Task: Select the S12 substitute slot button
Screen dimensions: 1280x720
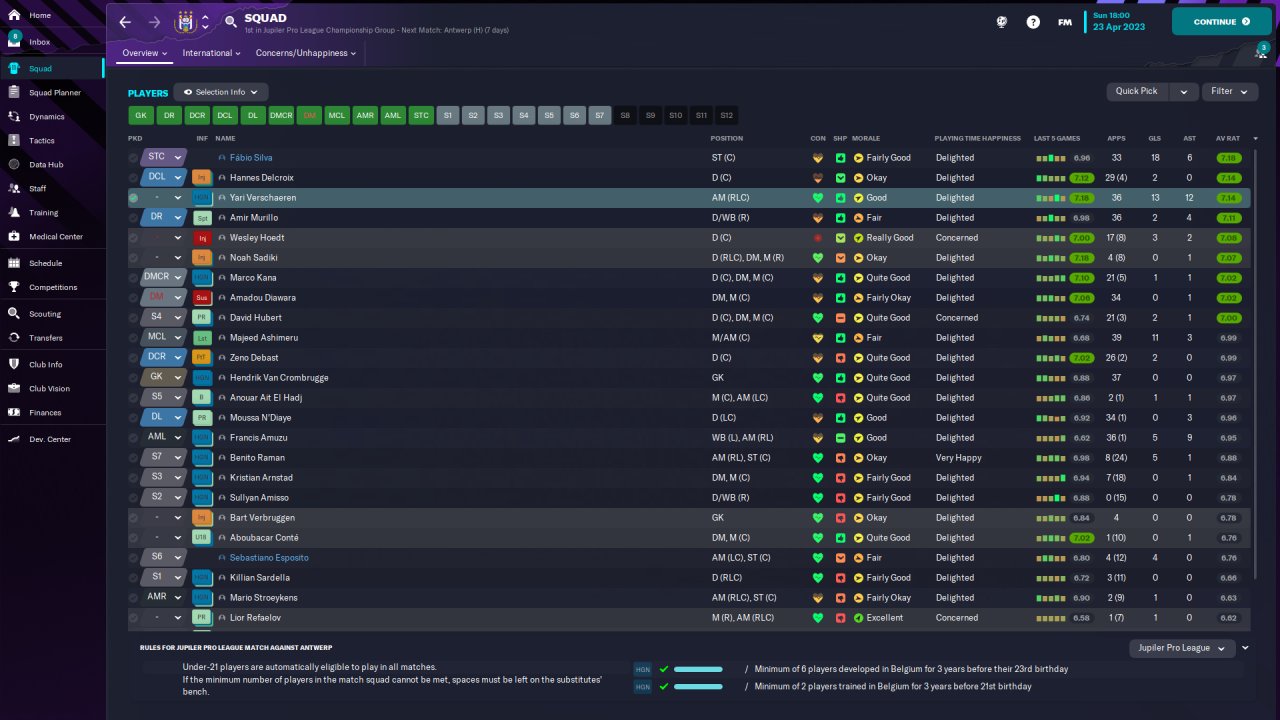Action: [727, 116]
